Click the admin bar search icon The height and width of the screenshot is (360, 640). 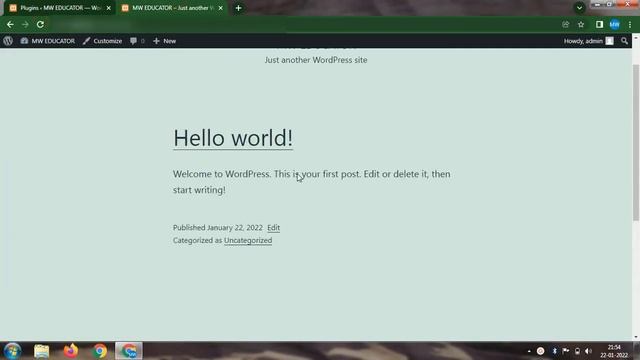coord(624,41)
